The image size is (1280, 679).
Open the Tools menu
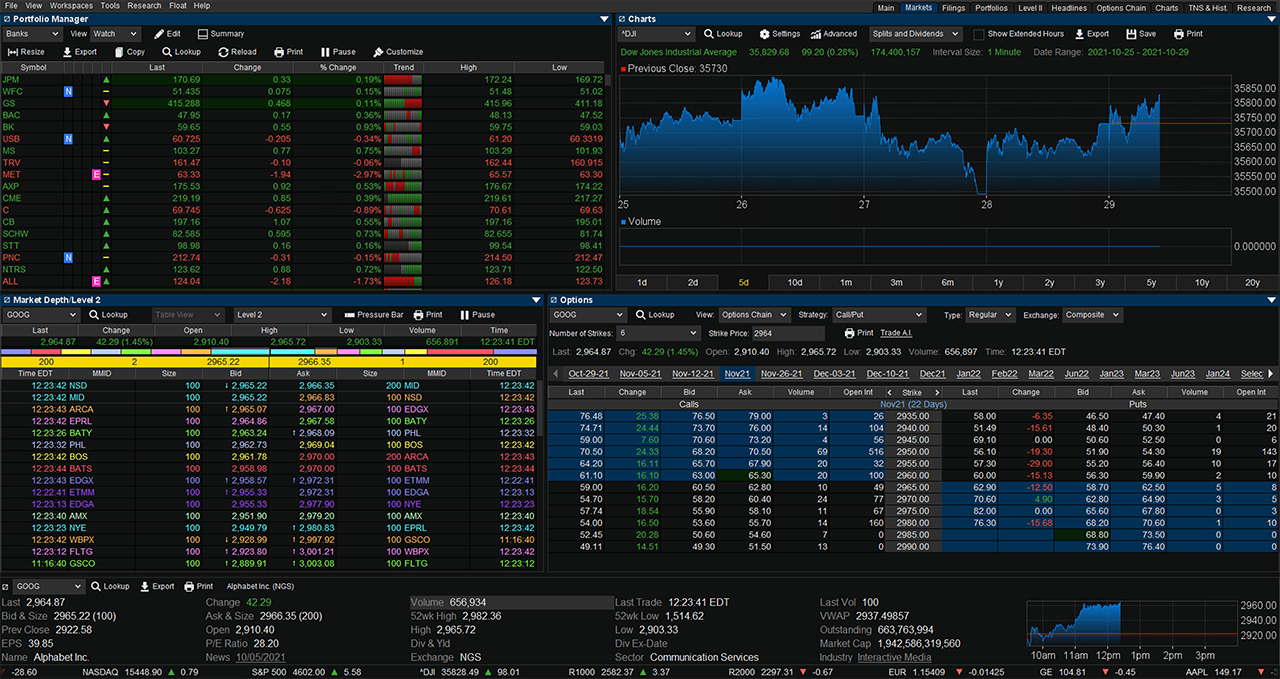click(110, 6)
